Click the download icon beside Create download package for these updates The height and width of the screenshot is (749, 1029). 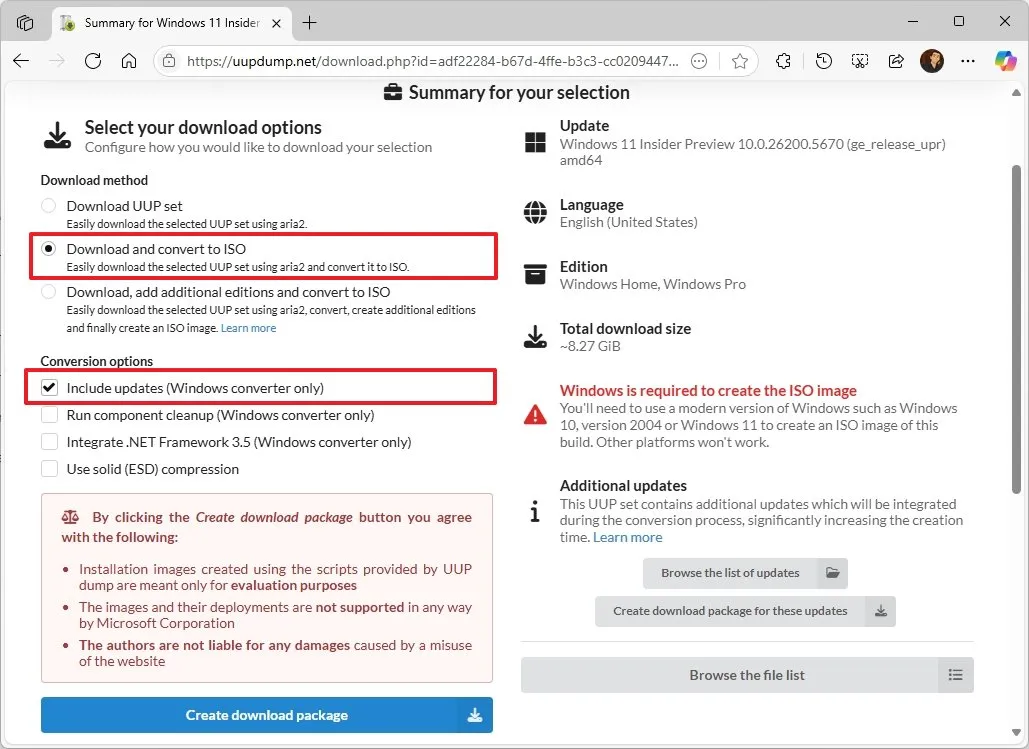pyautogui.click(x=880, y=611)
